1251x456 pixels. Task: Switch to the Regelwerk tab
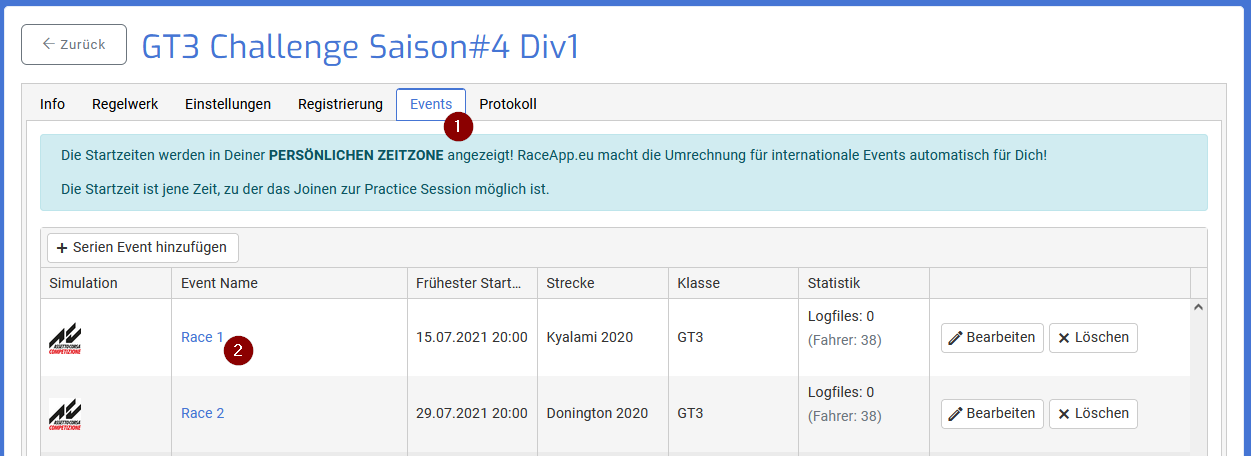point(125,104)
